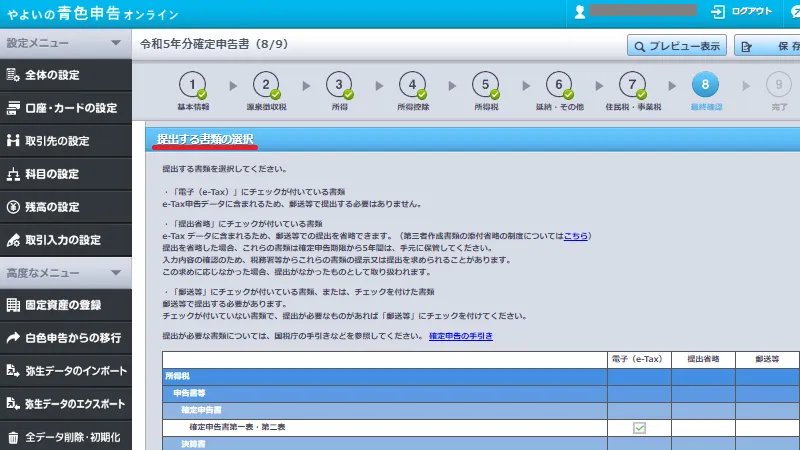Click the 取引先の設定 icon
Screen dimensions: 800x450
tap(13, 140)
